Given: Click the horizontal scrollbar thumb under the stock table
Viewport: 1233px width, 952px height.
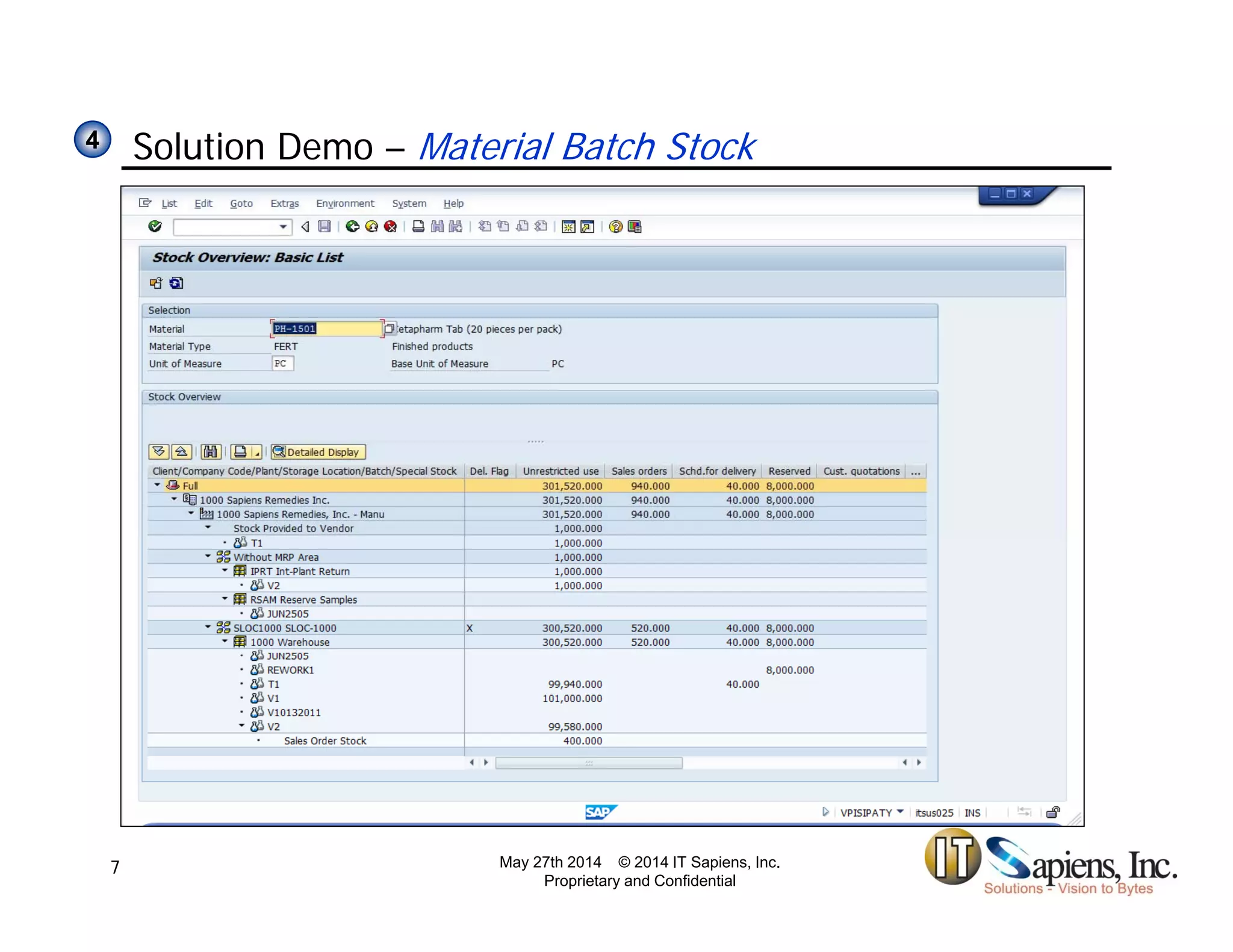Looking at the screenshot, I should tap(589, 762).
